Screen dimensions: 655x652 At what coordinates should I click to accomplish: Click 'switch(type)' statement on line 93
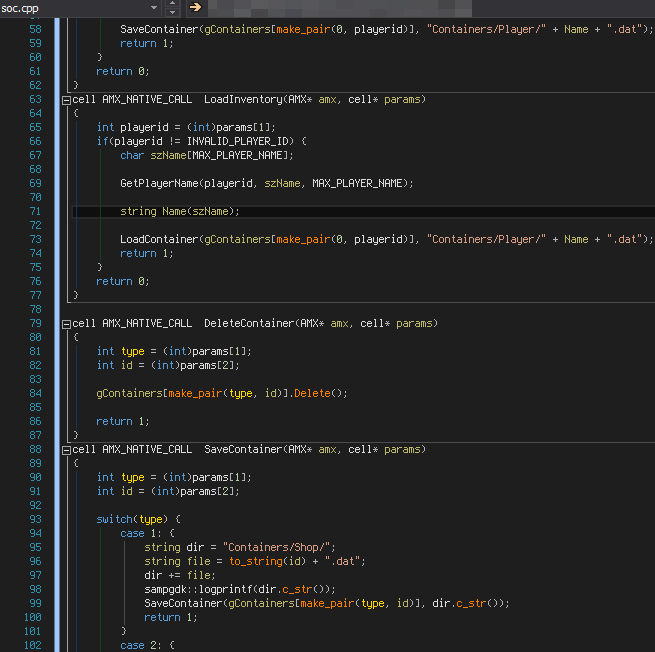point(132,519)
